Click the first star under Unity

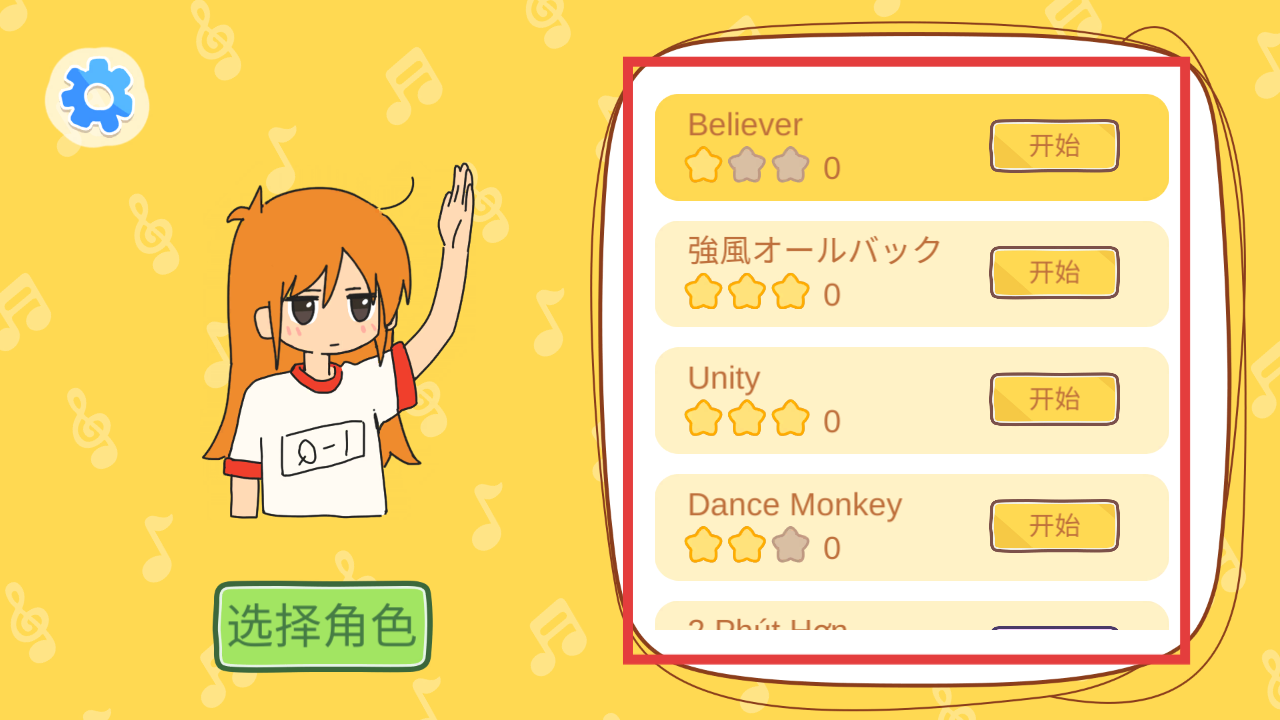704,418
